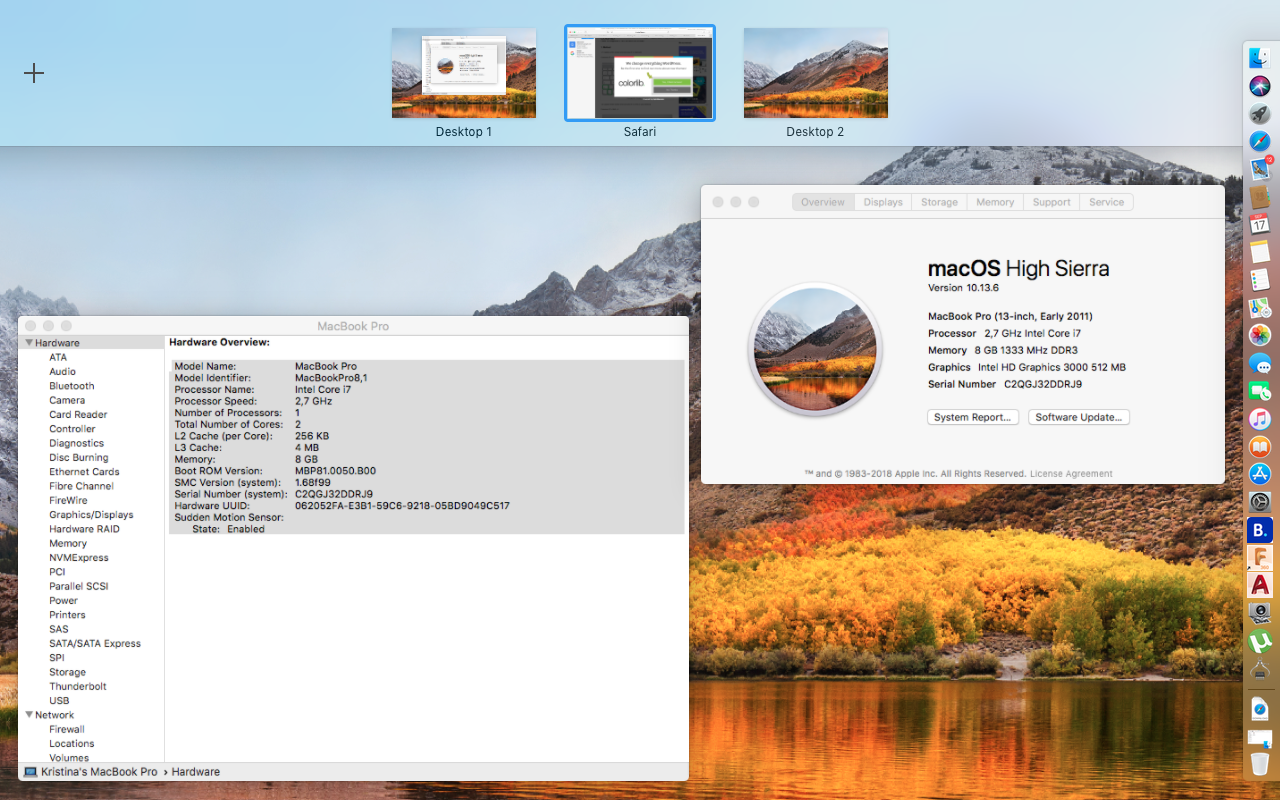
Task: Select Graphics/Displays entry
Action: [91, 515]
